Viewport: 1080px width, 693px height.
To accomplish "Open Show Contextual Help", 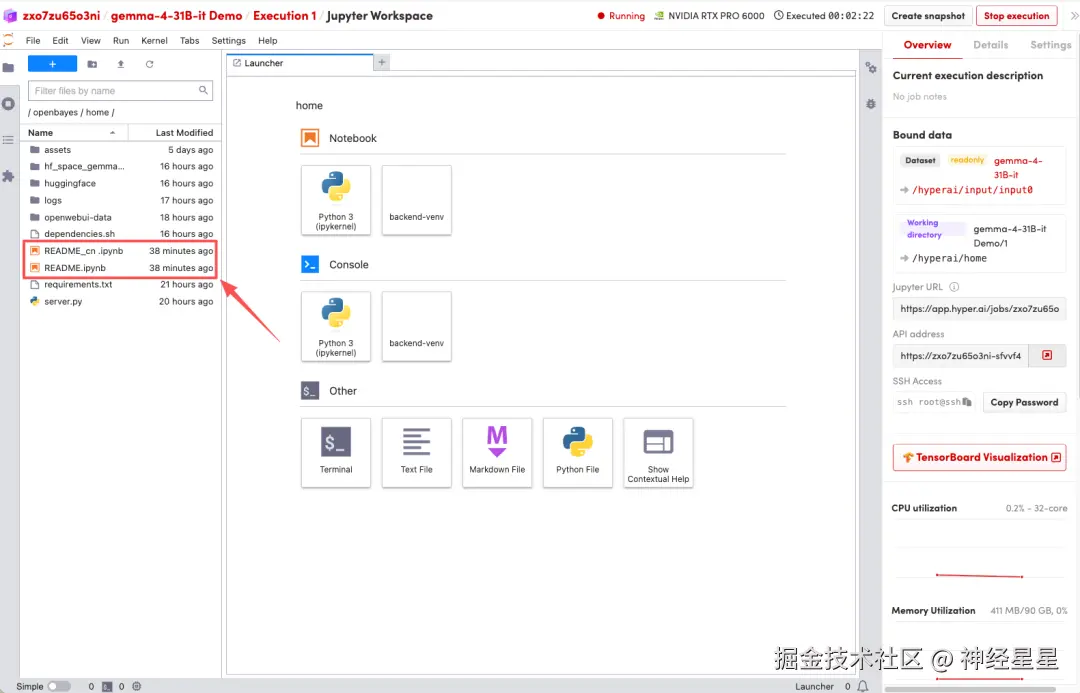I will (658, 453).
